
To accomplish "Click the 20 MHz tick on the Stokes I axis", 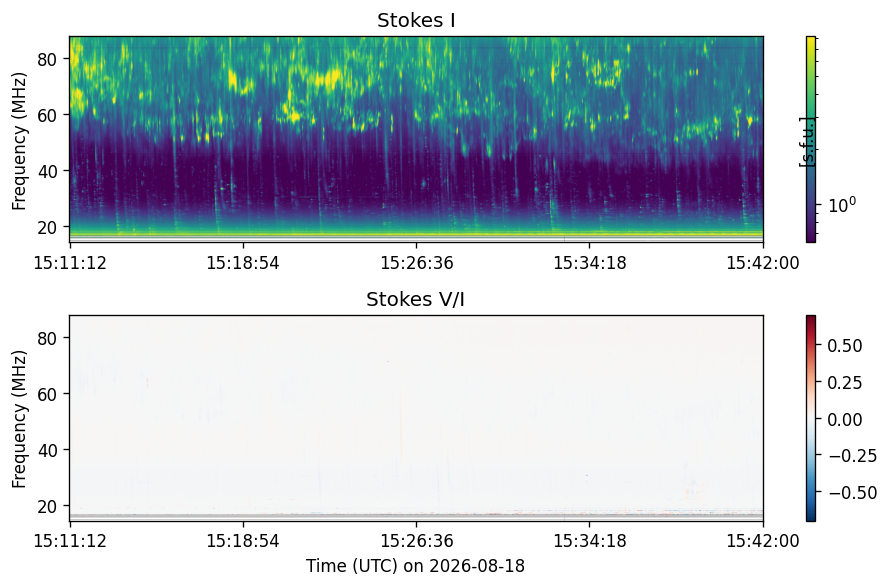I will click(47, 227).
